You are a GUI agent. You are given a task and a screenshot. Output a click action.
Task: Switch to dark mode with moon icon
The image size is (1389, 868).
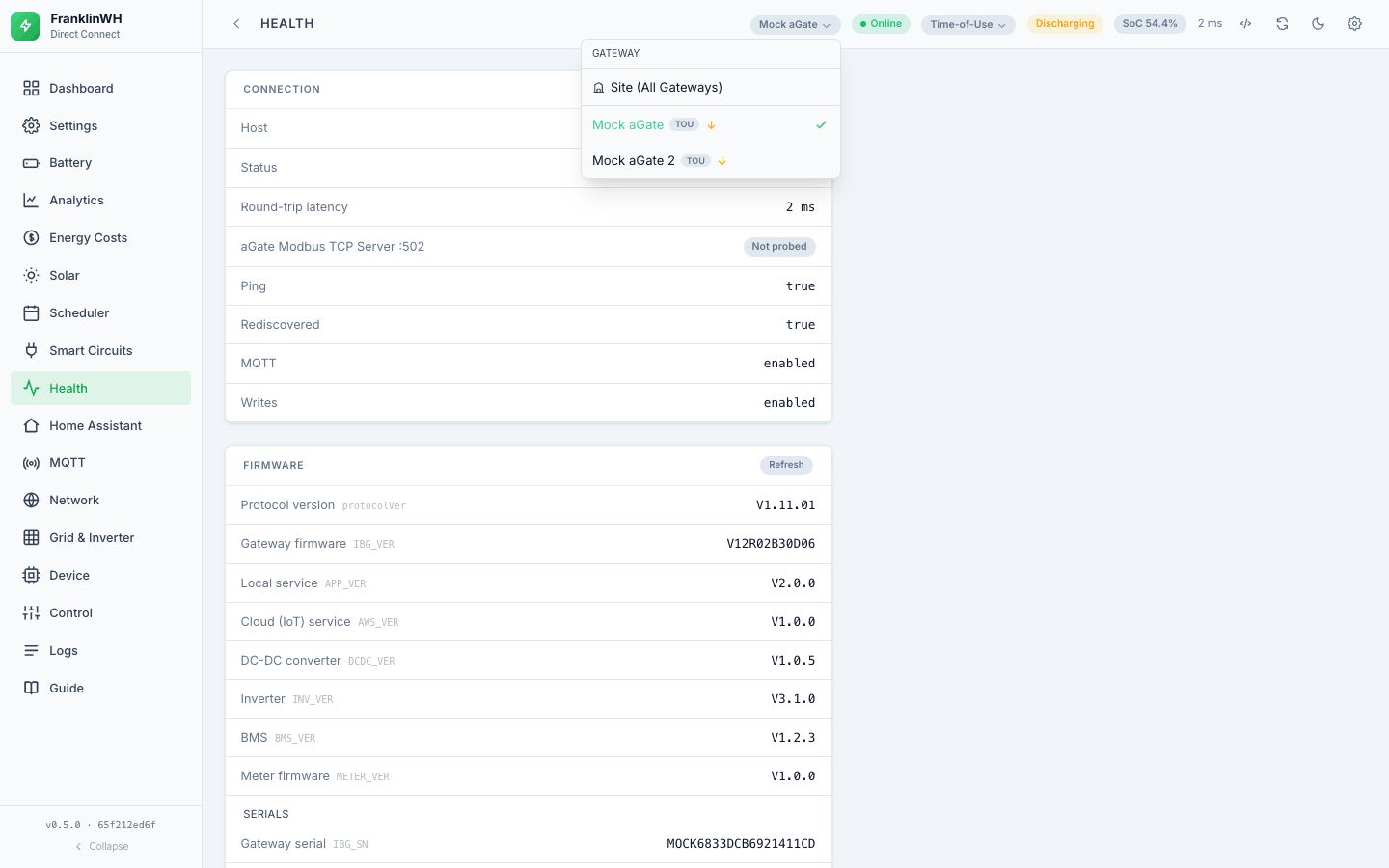(x=1319, y=24)
